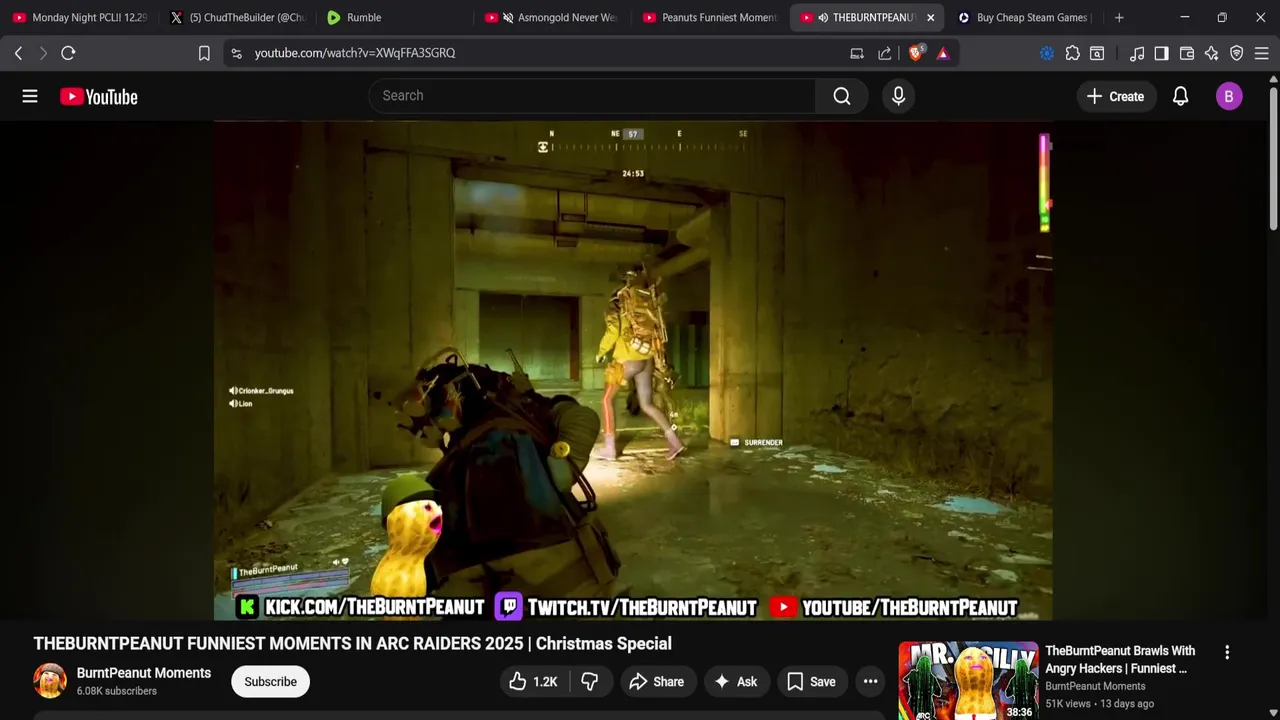Open BurntPeanut Moments channel avatar
Image resolution: width=1280 pixels, height=720 pixels.
click(x=50, y=681)
